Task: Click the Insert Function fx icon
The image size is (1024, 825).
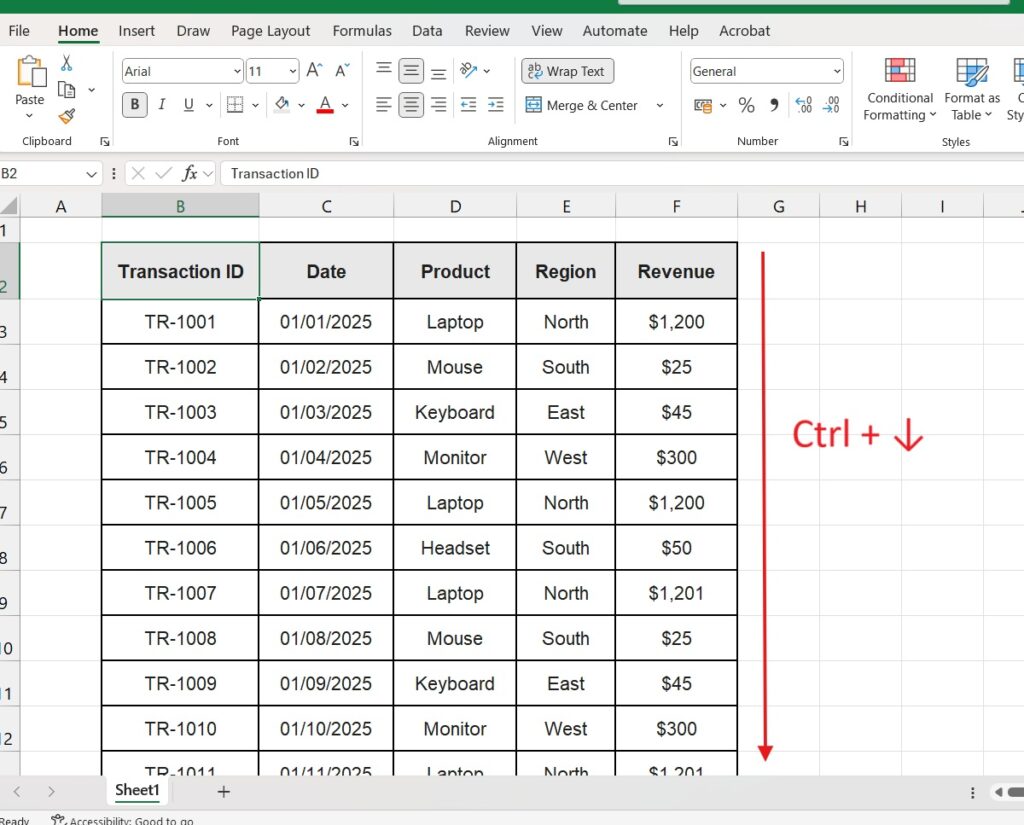Action: (189, 174)
